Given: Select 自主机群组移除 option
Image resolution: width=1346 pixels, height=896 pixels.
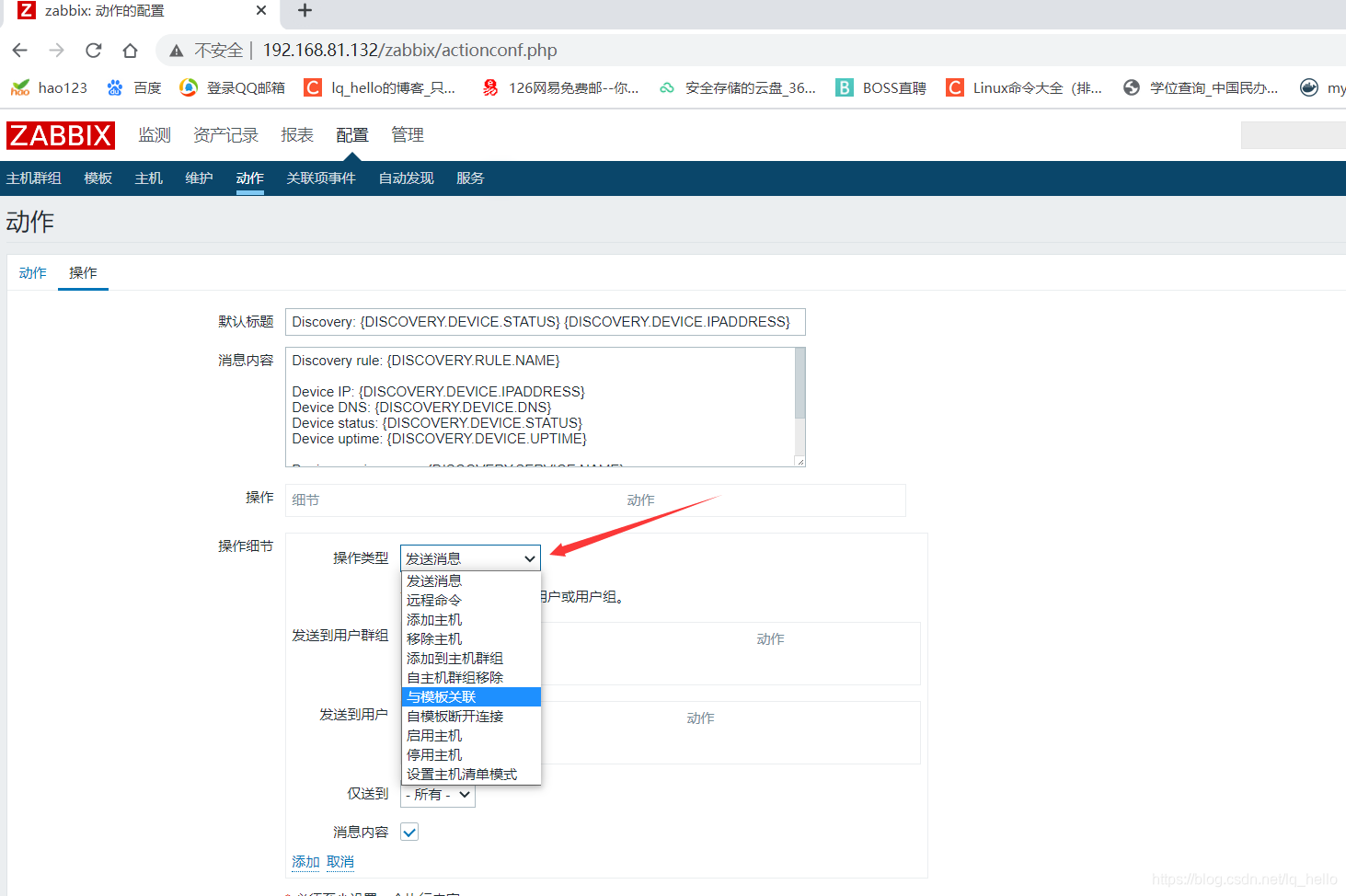Looking at the screenshot, I should [x=471, y=677].
